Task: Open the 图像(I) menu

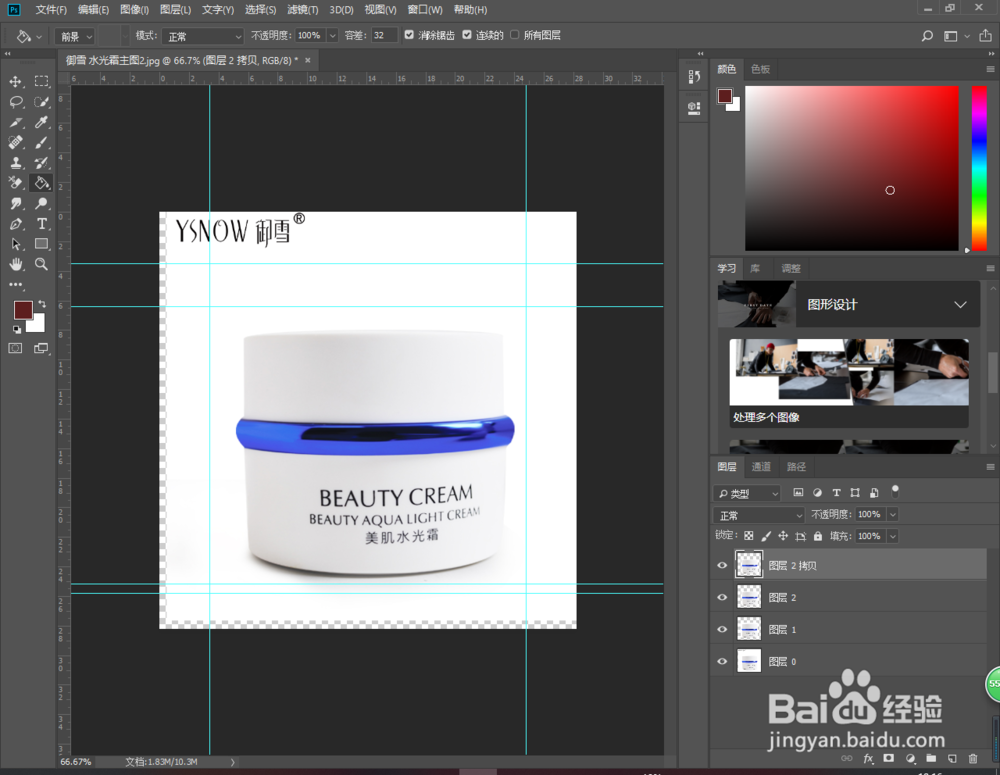Action: tap(135, 10)
